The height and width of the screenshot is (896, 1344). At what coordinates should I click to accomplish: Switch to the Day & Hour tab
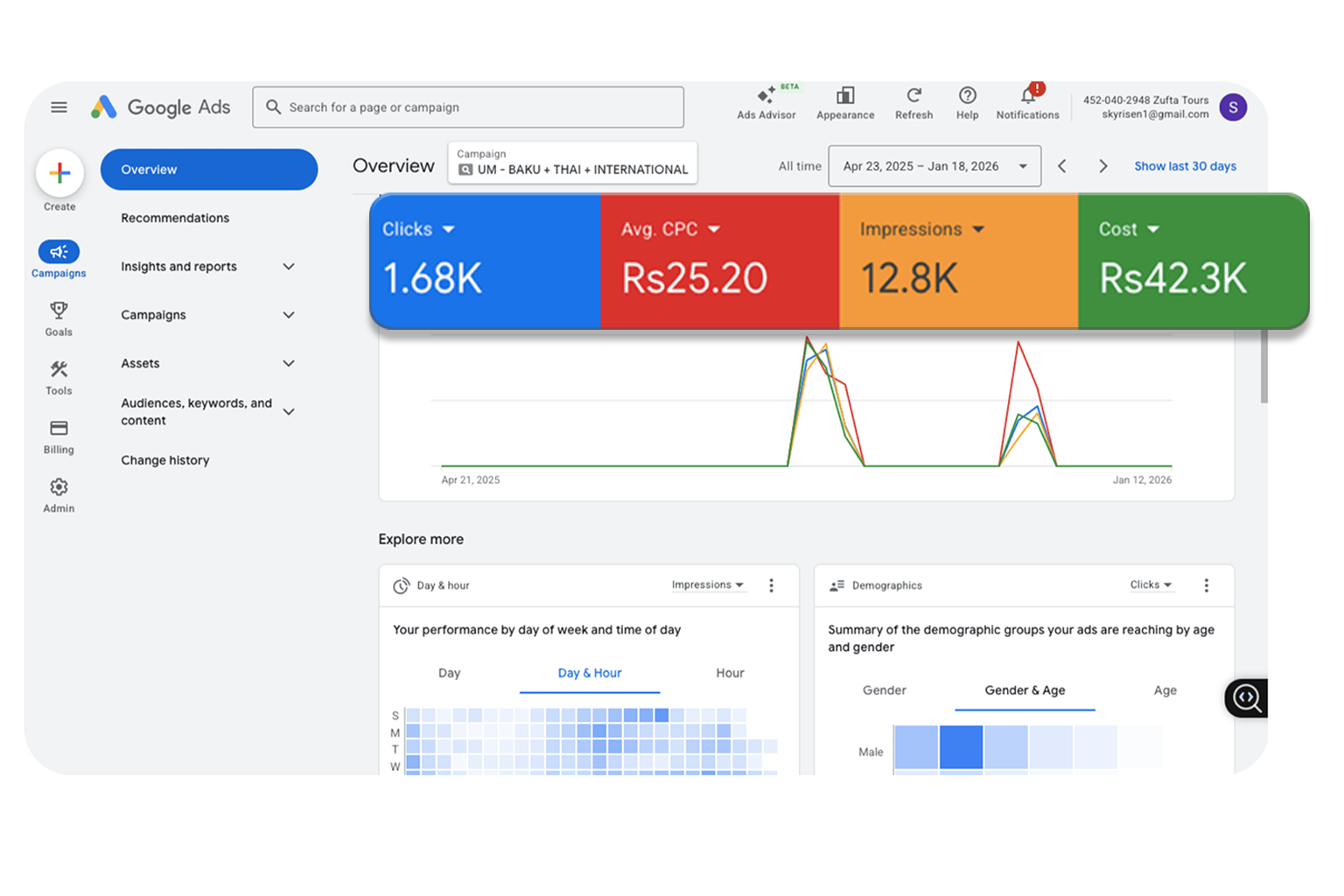click(x=590, y=673)
